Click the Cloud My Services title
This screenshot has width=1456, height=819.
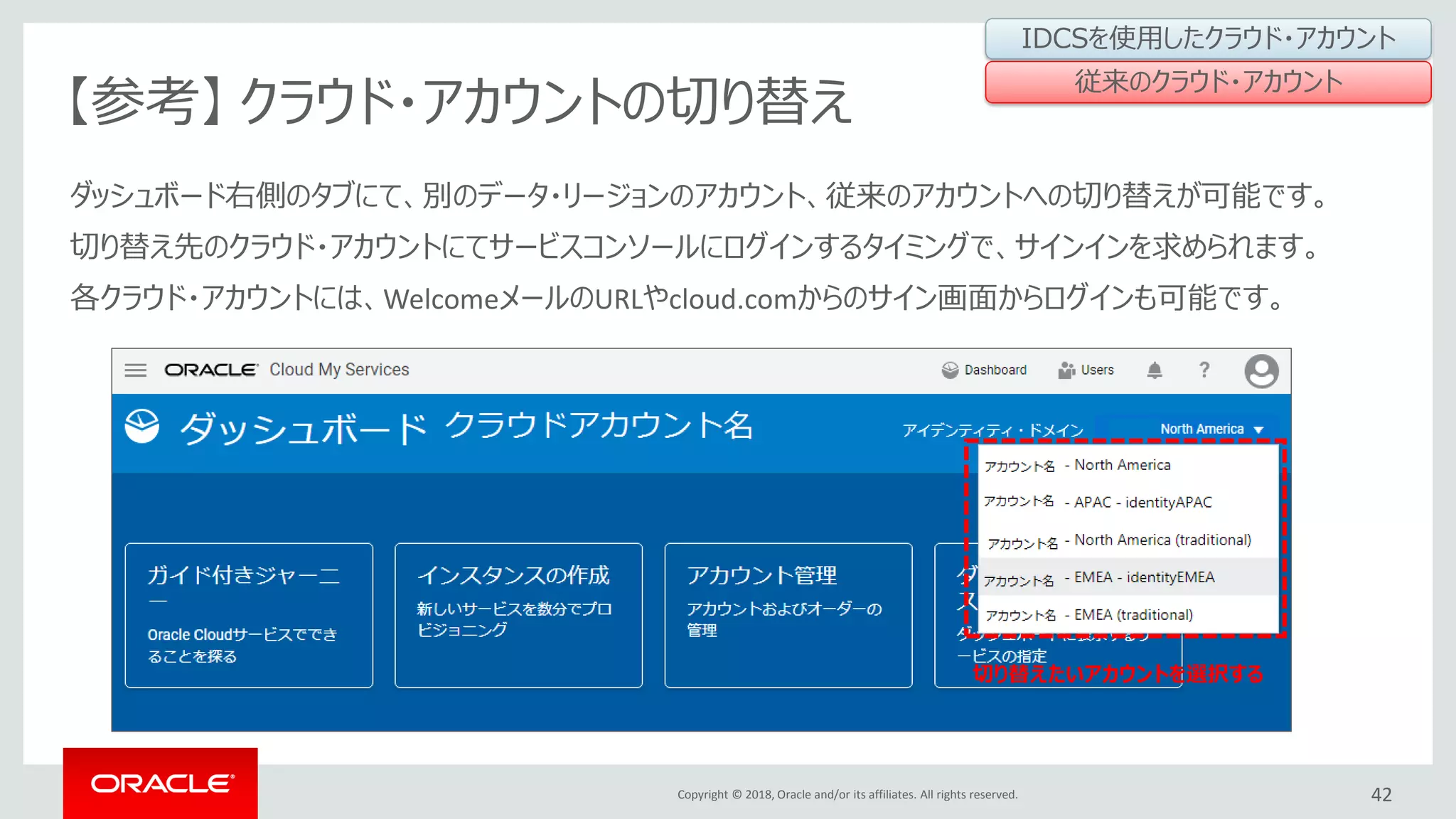coord(339,370)
